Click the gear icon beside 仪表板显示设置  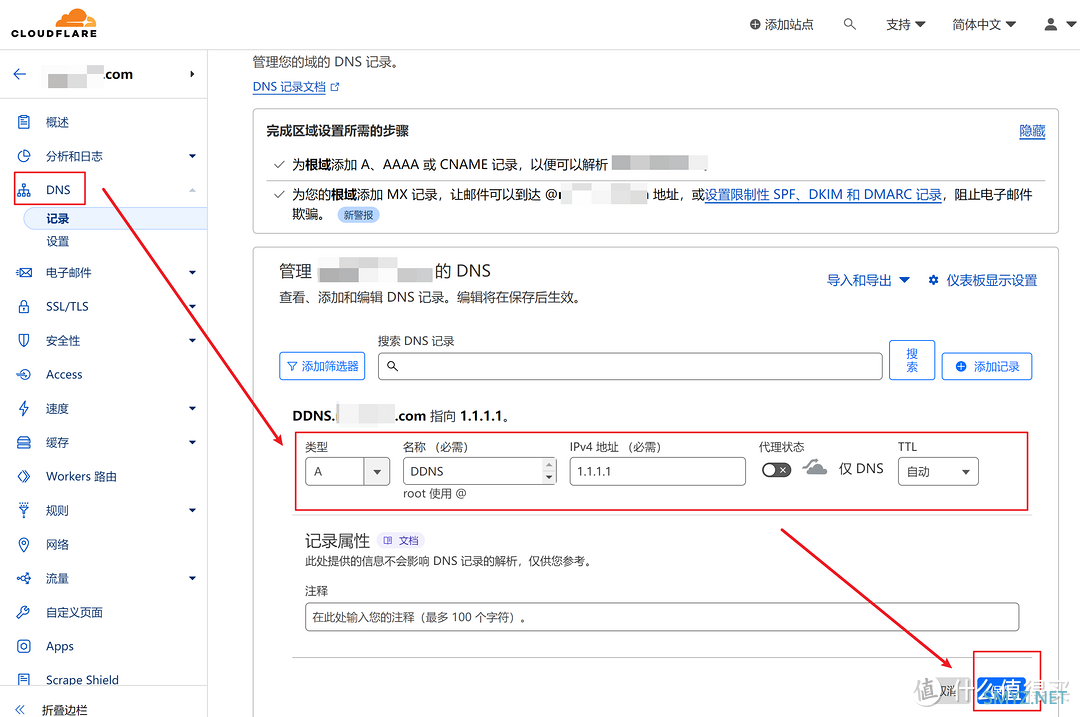[x=933, y=280]
